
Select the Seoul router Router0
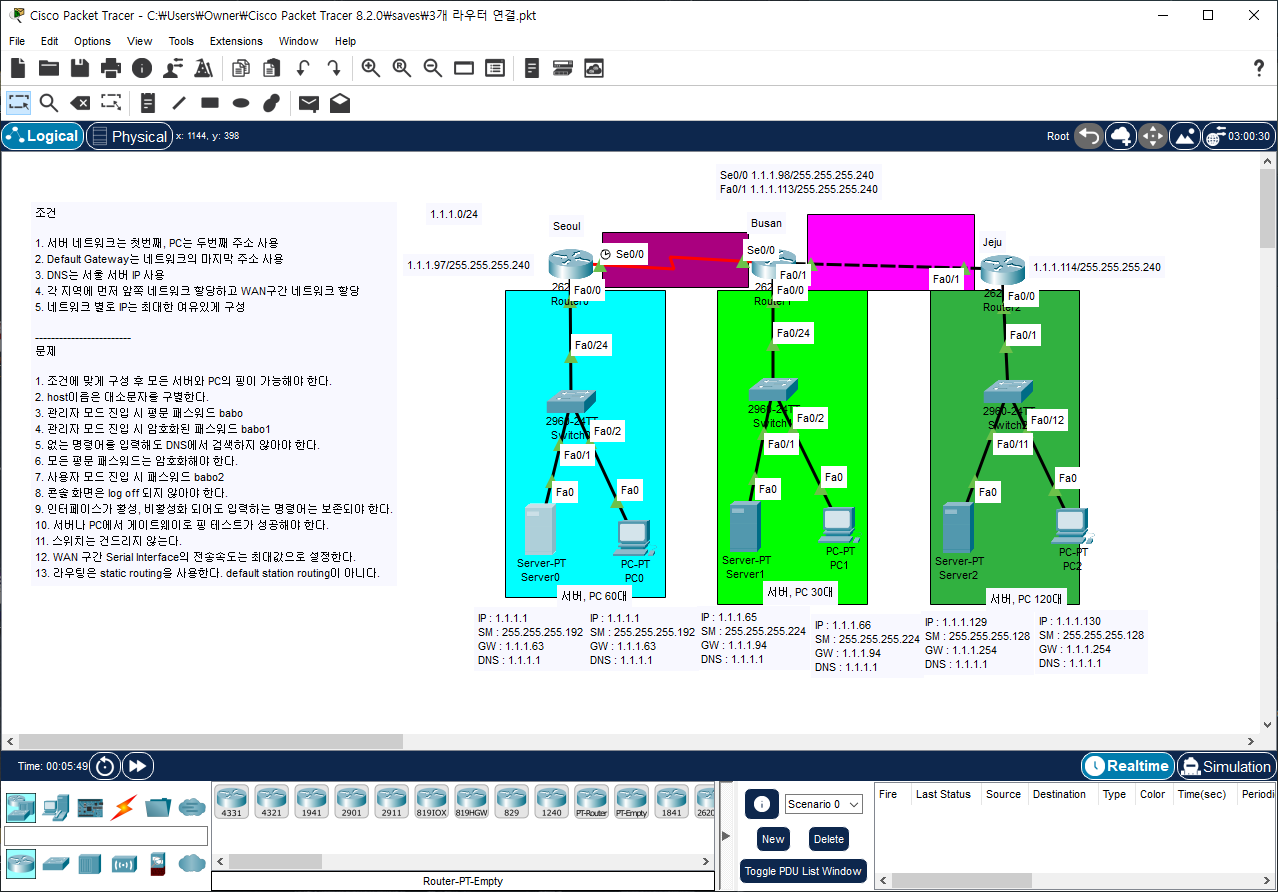(x=570, y=265)
